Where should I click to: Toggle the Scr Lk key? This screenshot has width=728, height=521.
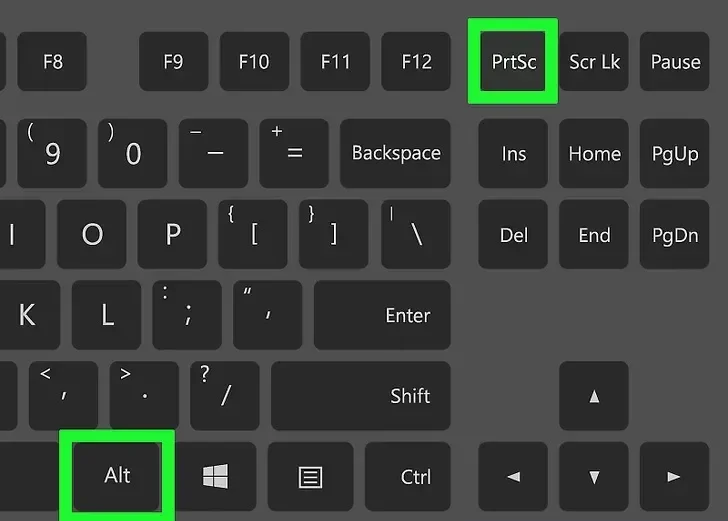click(x=595, y=61)
